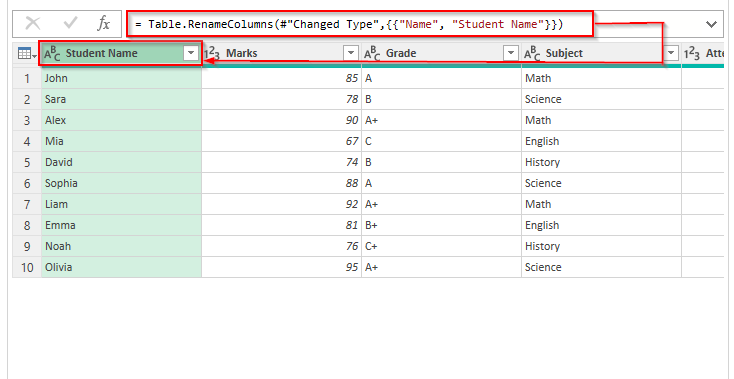Confirm formula with checkmark icon

coord(71,23)
